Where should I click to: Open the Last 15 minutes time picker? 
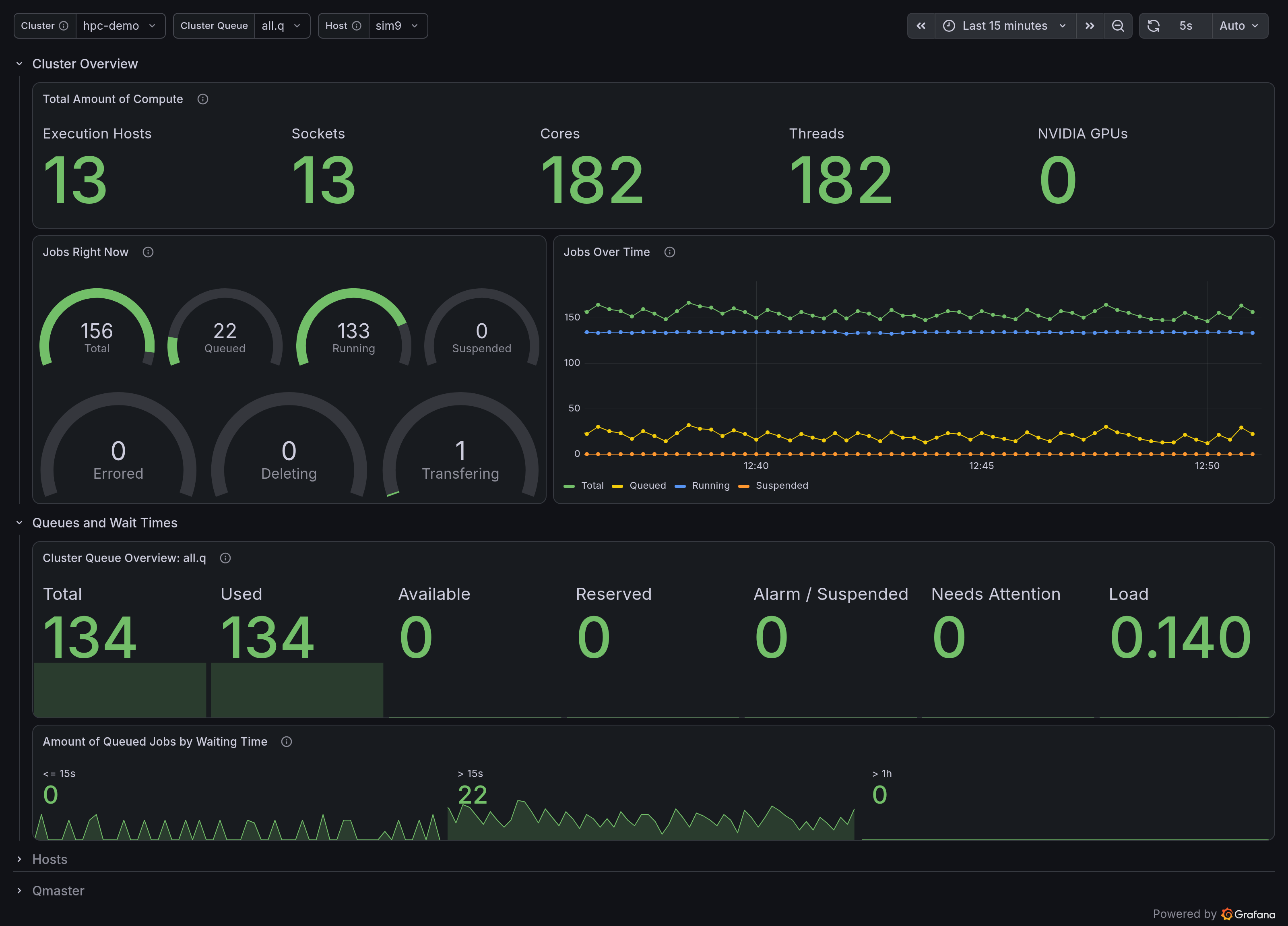(x=1005, y=25)
